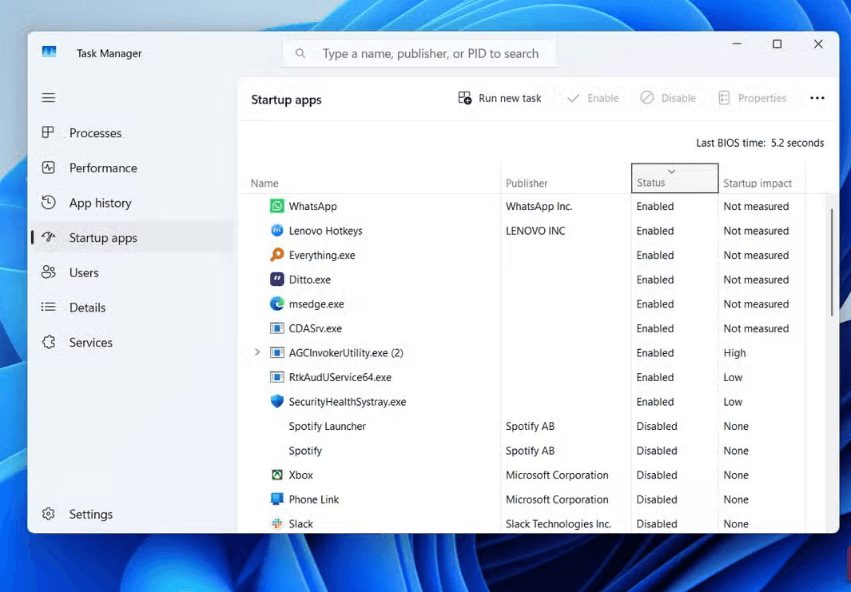Viewport: 851px width, 592px height.
Task: Click the Services puzzle icon
Action: 48,342
